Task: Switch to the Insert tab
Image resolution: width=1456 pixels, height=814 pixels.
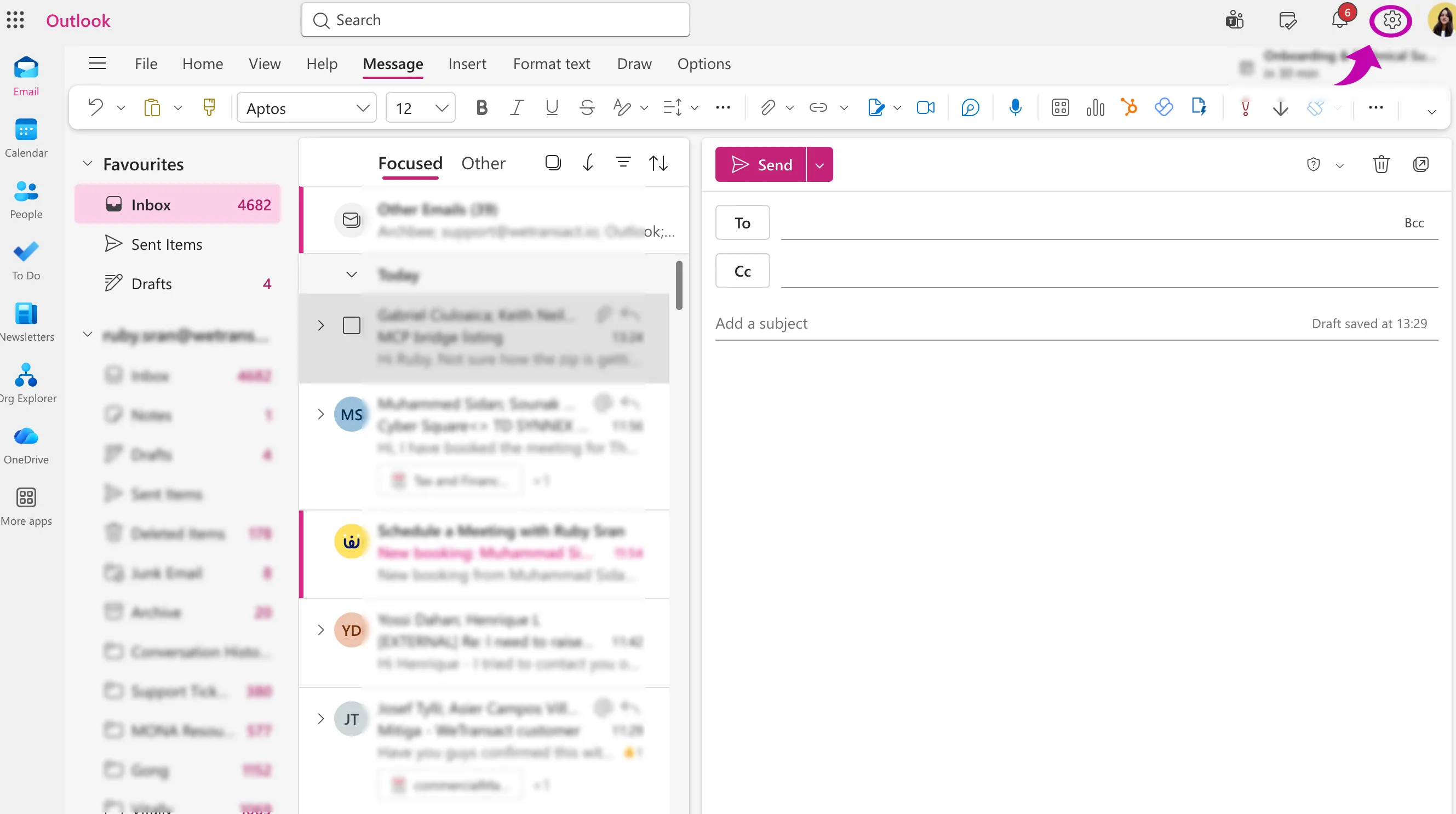Action: tap(467, 64)
